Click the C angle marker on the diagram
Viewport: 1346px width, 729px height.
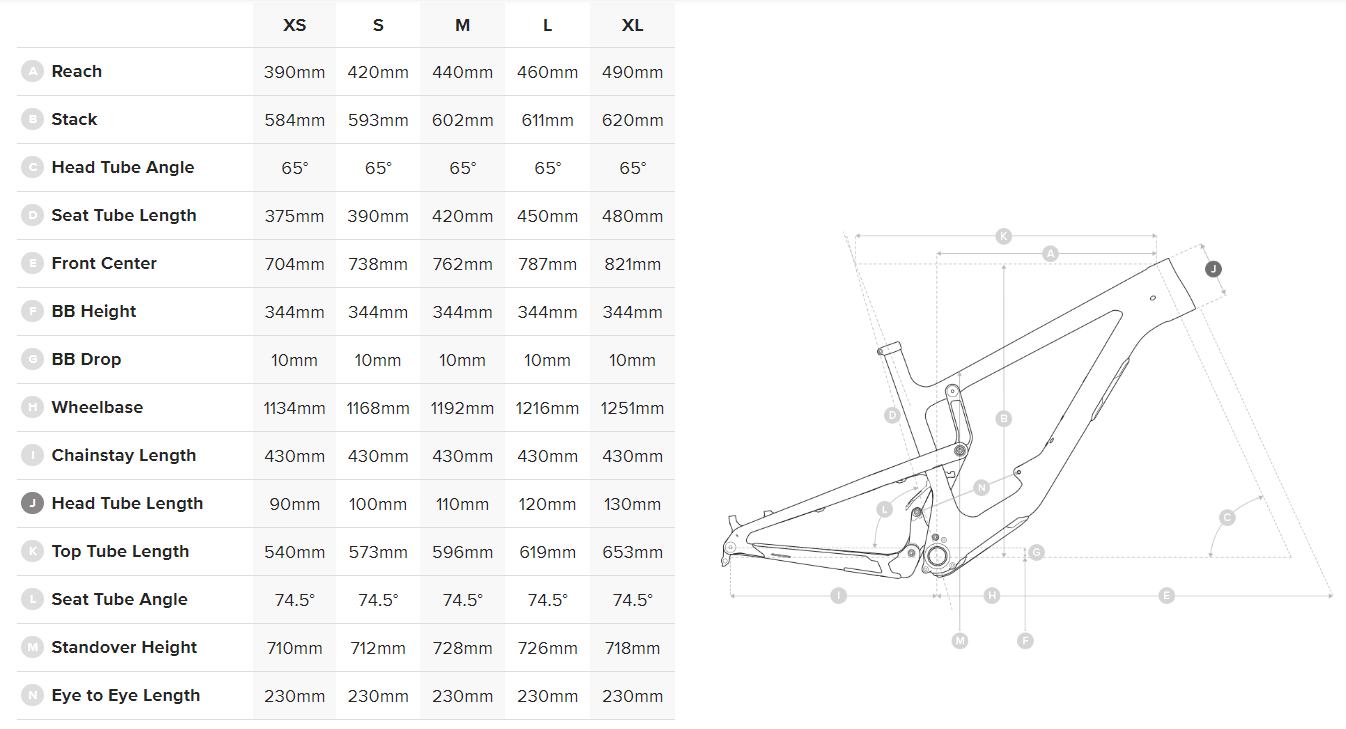pos(1227,517)
